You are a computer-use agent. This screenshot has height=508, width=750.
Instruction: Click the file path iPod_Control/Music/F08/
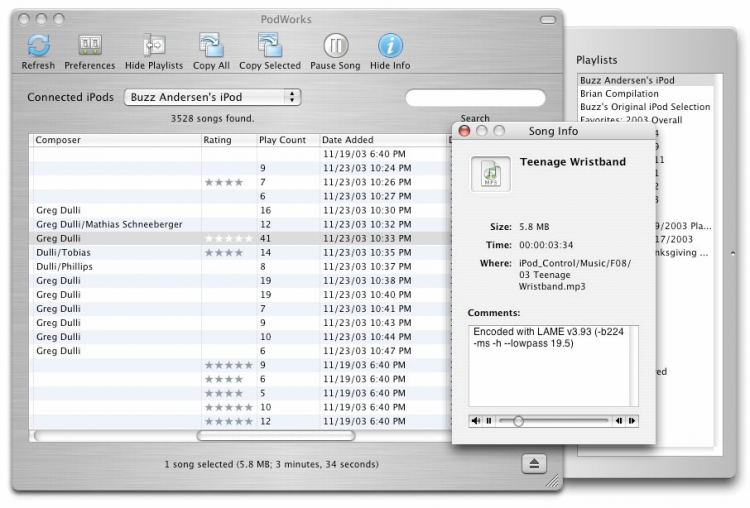[575, 263]
